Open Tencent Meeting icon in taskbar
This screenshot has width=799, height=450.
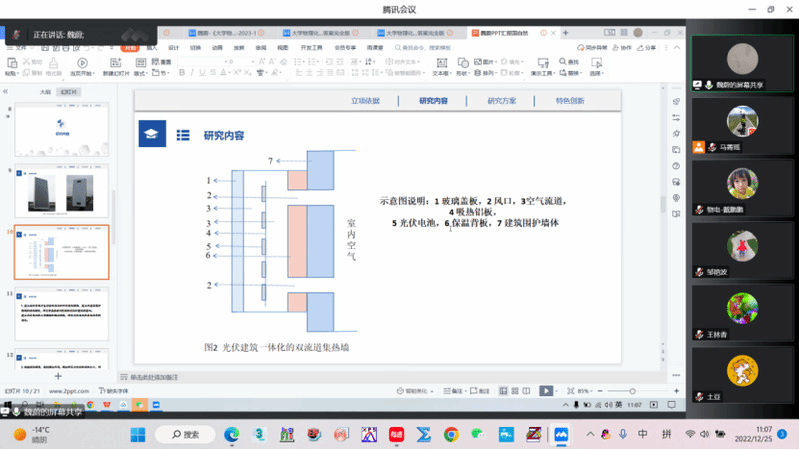561,435
